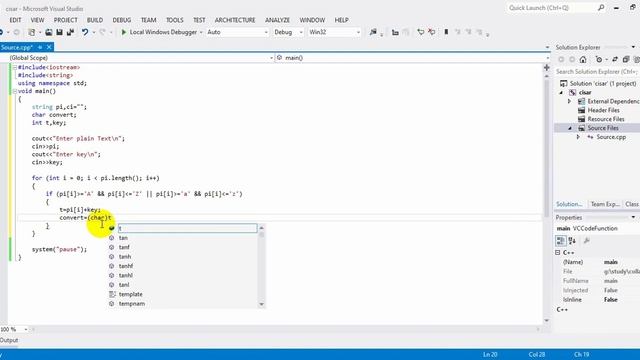Screen dimensions: 640x360
Task: Click the Toggle Bookmark toolbar icon
Action: coord(446,32)
